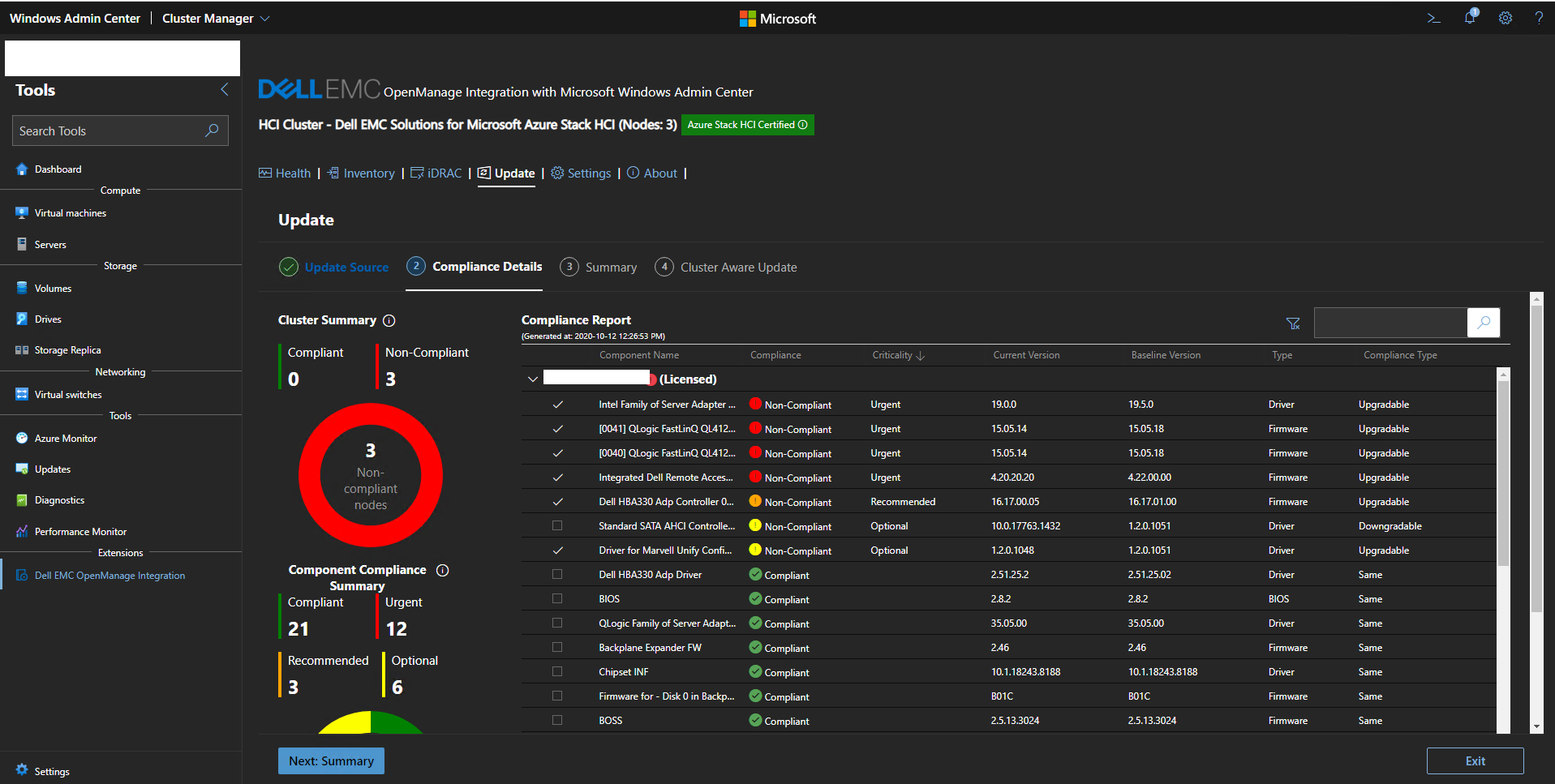The width and height of the screenshot is (1555, 784).
Task: Check the BOSS firmware row
Action: click(557, 721)
